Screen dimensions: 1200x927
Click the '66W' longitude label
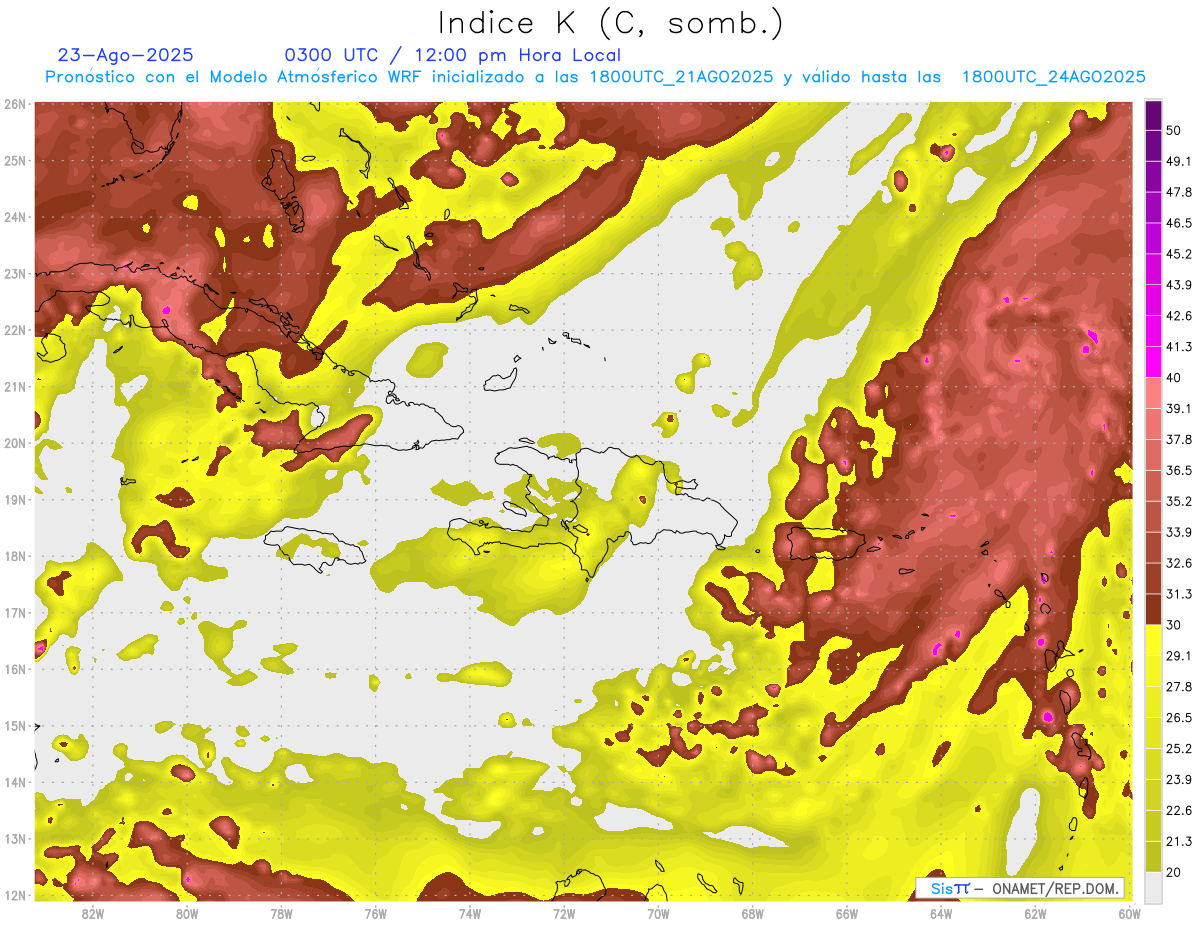847,913
